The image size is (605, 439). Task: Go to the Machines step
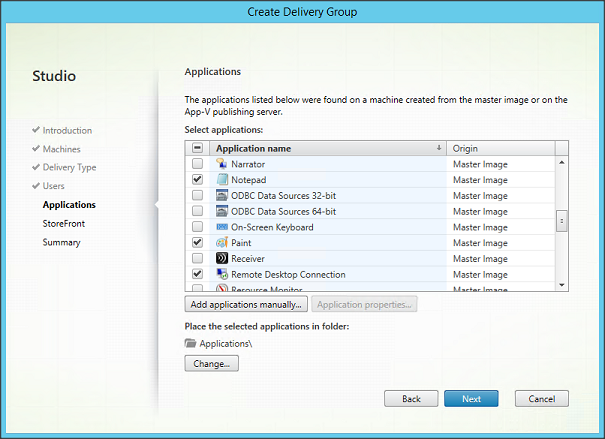pyautogui.click(x=61, y=149)
